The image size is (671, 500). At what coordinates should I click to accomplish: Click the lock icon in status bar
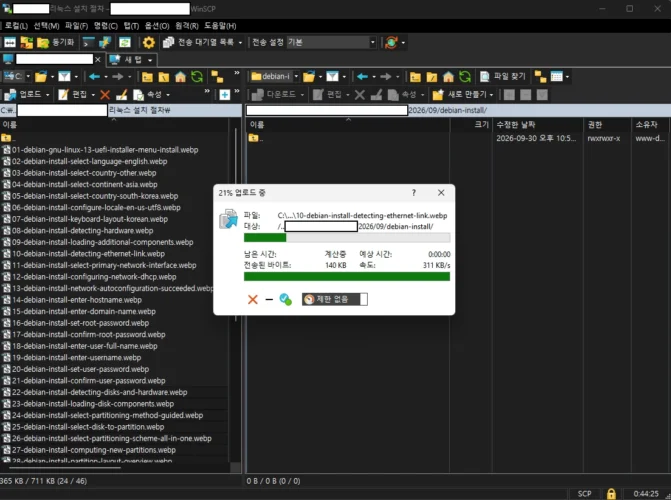click(611, 494)
